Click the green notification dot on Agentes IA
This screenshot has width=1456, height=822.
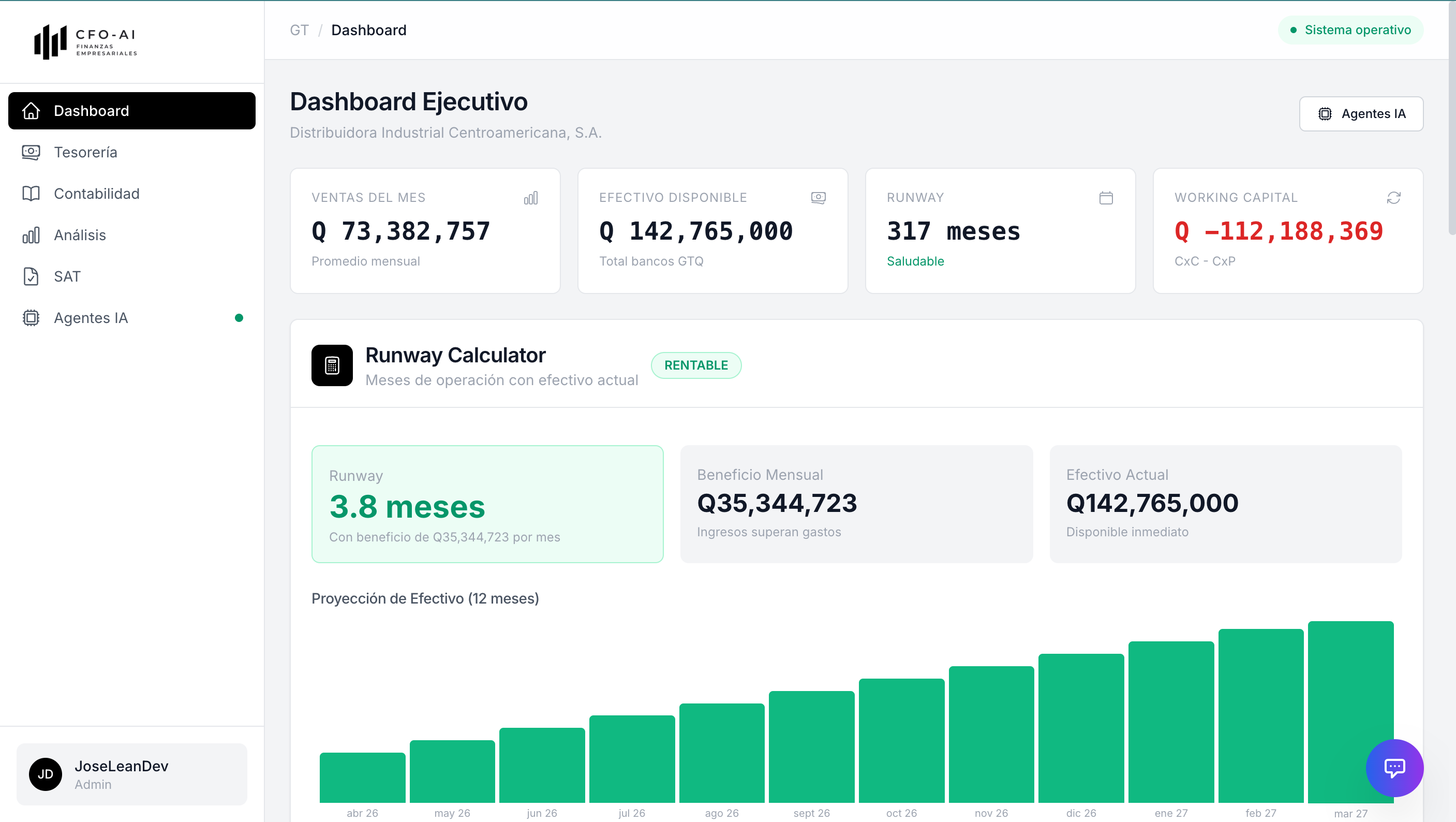tap(240, 318)
